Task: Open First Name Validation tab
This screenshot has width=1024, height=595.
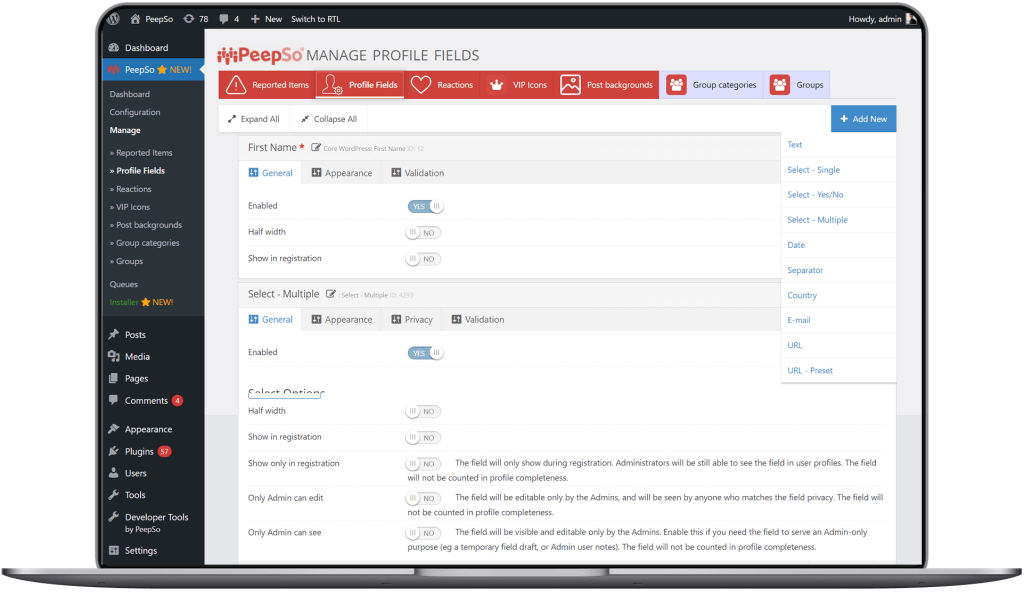Action: tap(417, 173)
